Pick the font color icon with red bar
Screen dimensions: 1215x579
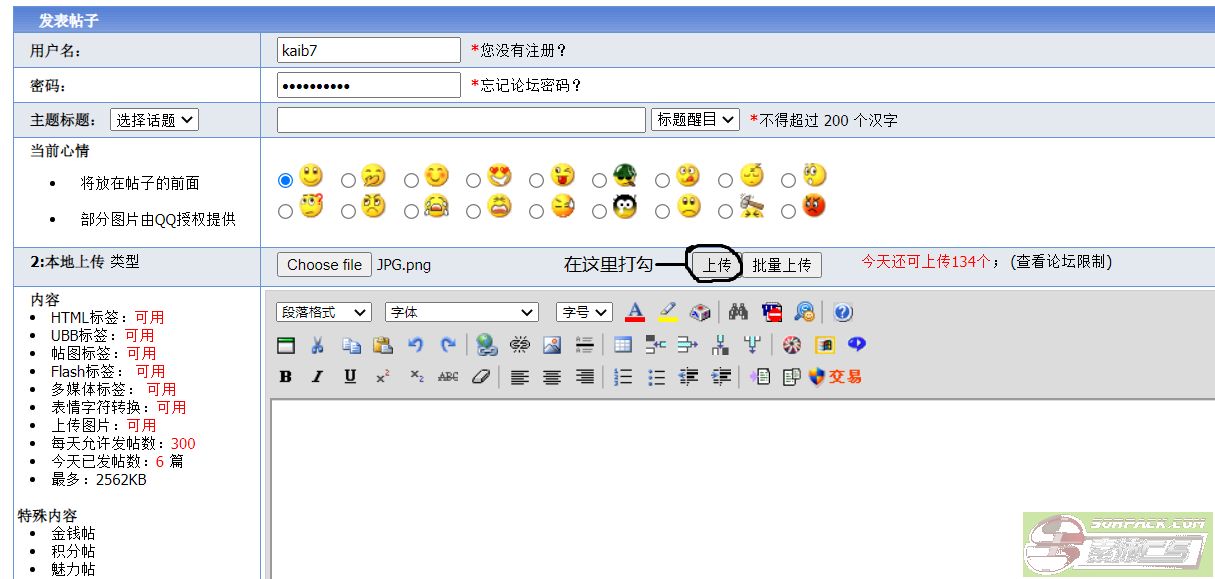[x=634, y=312]
